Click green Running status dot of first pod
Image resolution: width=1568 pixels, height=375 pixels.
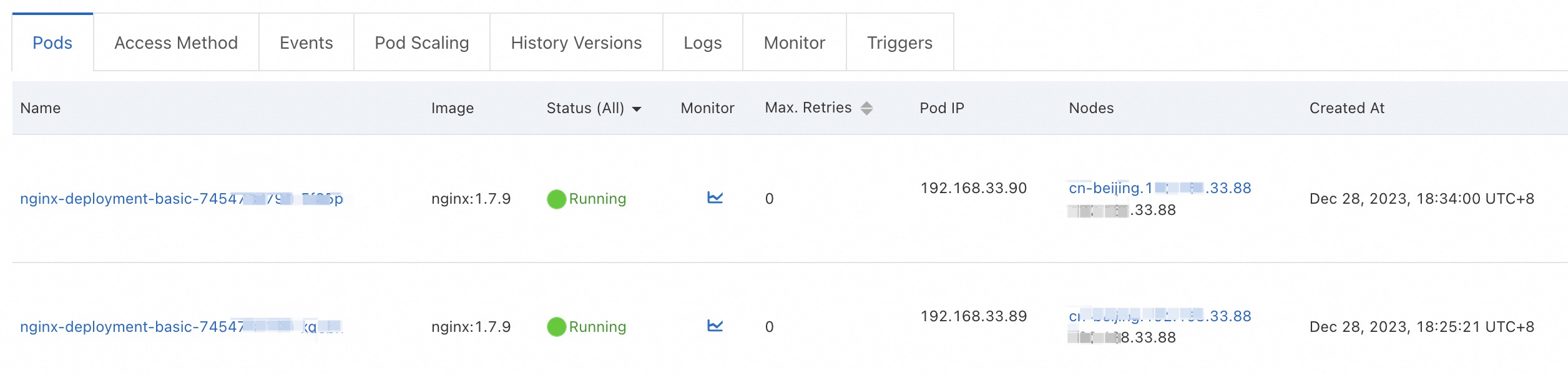coord(556,199)
